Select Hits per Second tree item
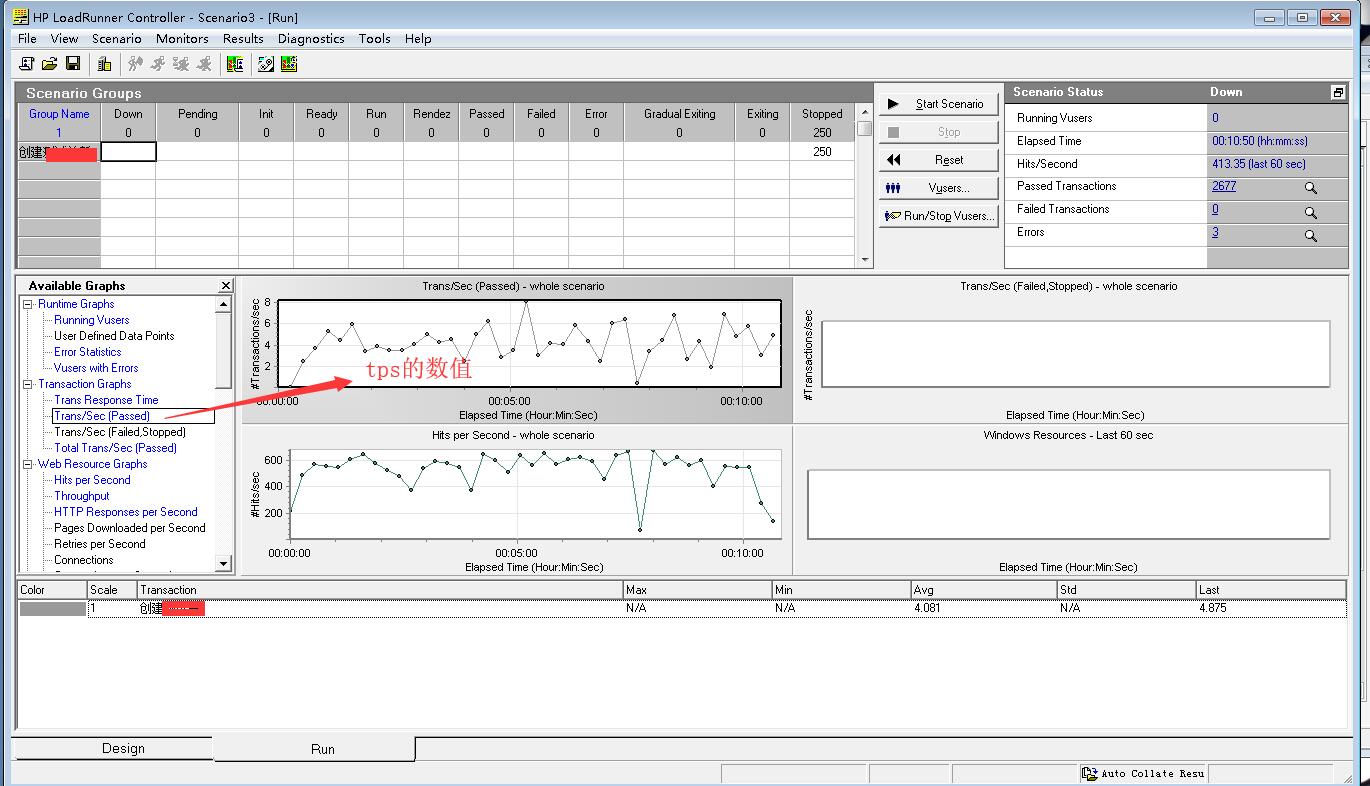The image size is (1370, 786). click(92, 480)
